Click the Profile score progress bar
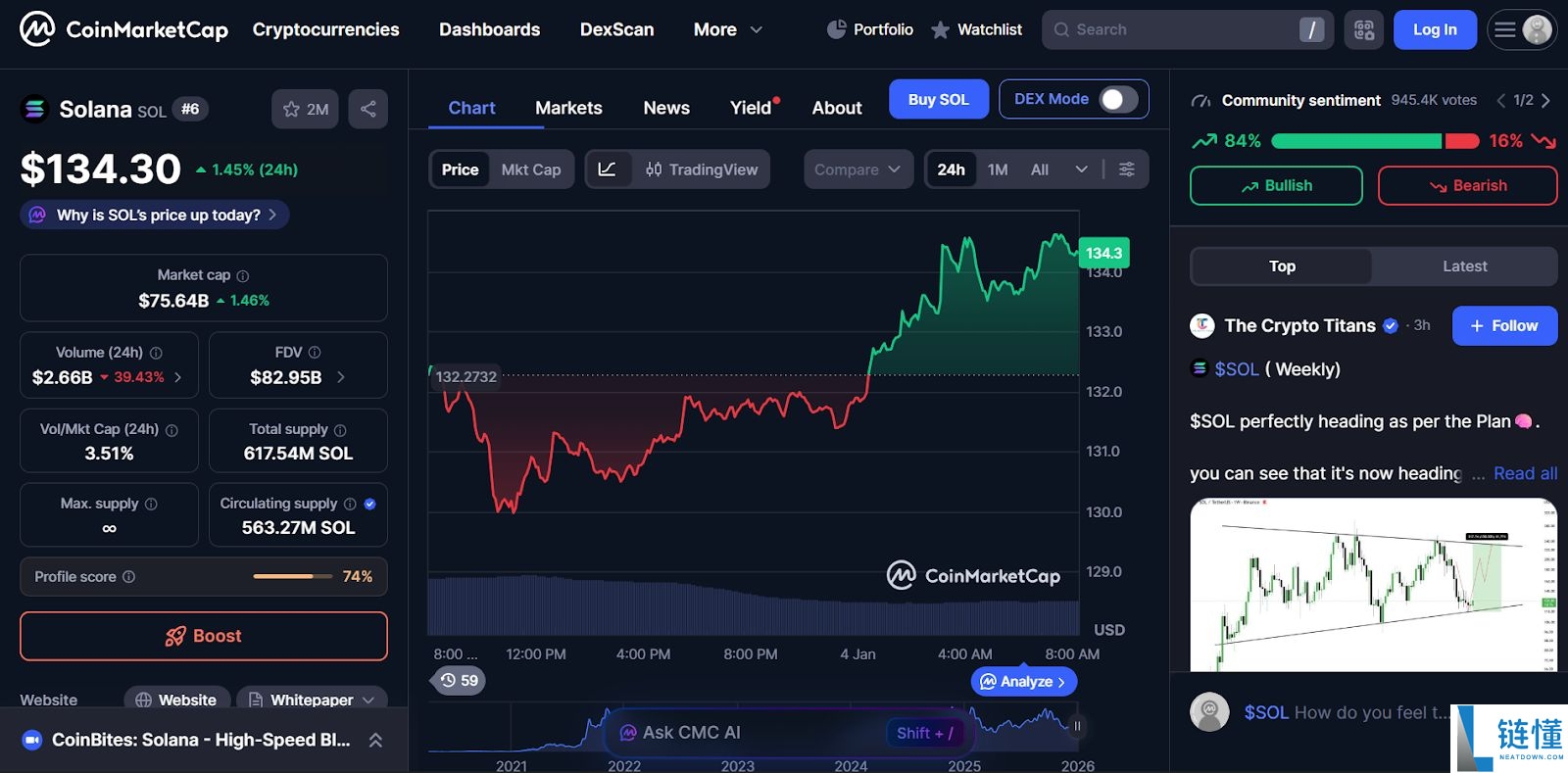1568x773 pixels. [293, 576]
